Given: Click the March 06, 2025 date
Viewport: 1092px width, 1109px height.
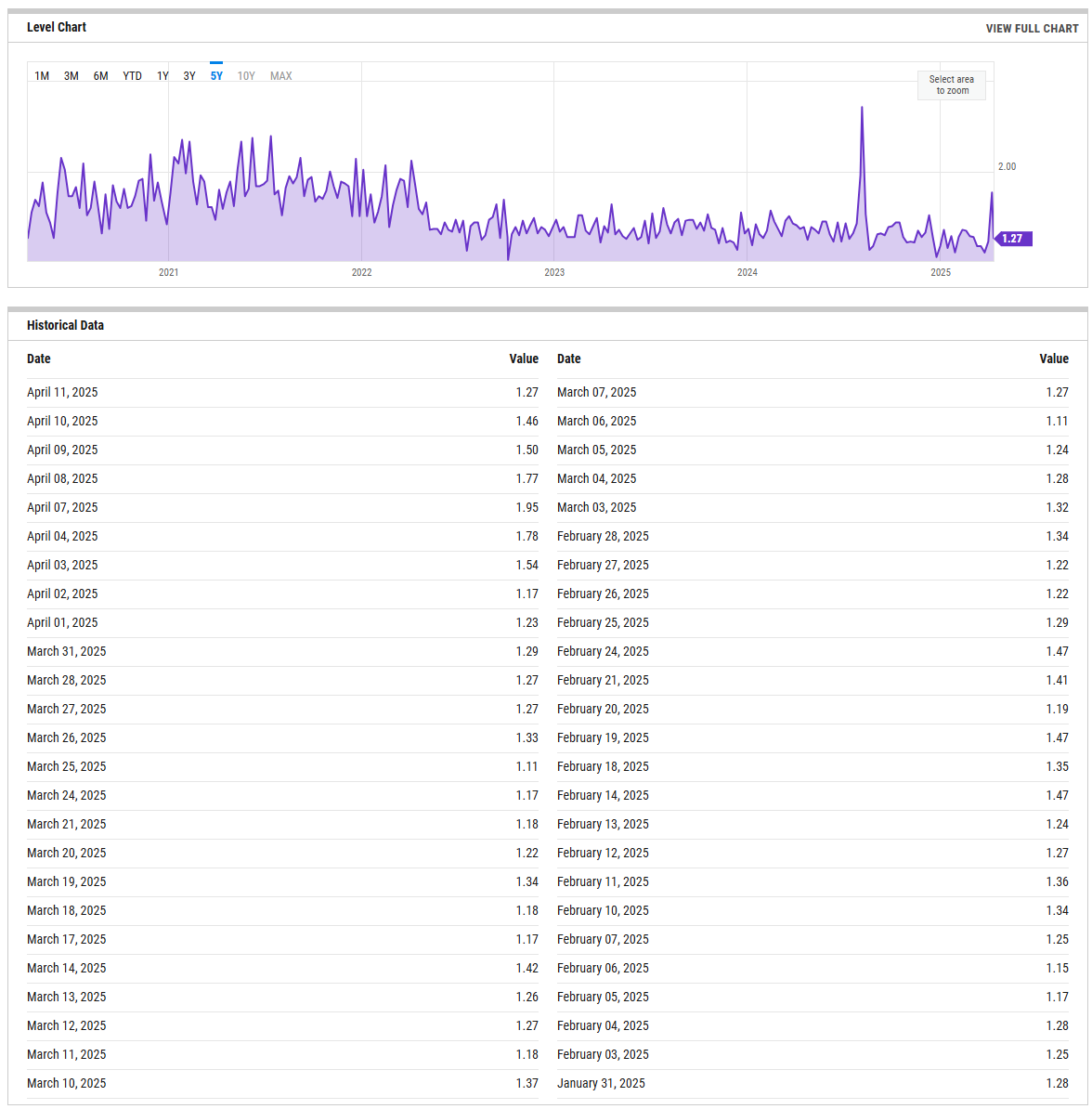Looking at the screenshot, I should [596, 421].
